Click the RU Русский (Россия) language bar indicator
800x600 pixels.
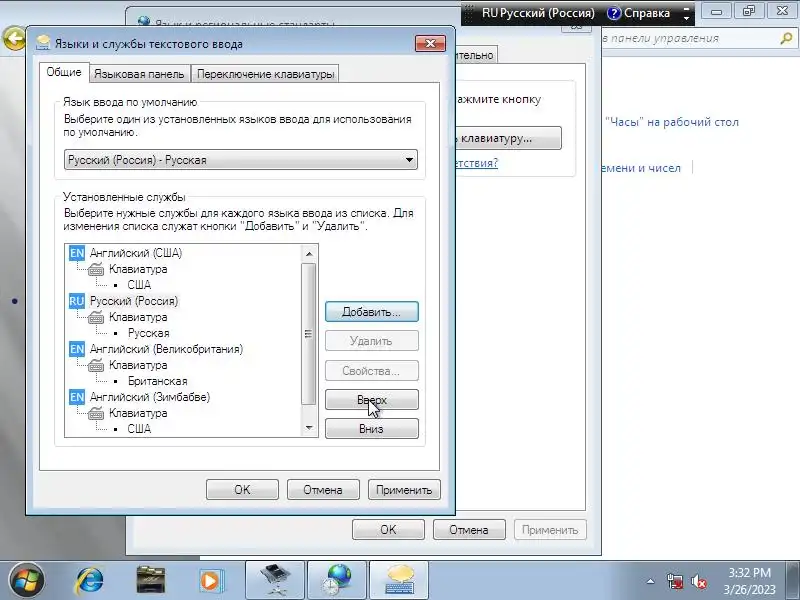coord(538,13)
